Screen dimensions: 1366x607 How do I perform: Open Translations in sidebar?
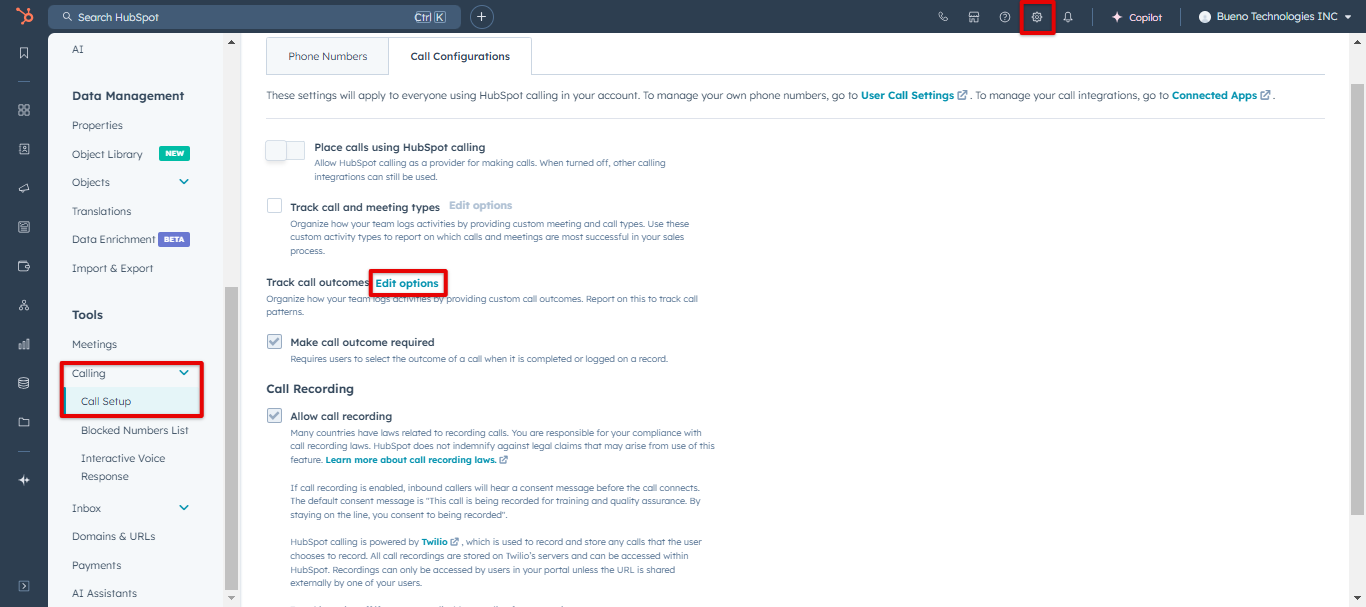(x=101, y=211)
